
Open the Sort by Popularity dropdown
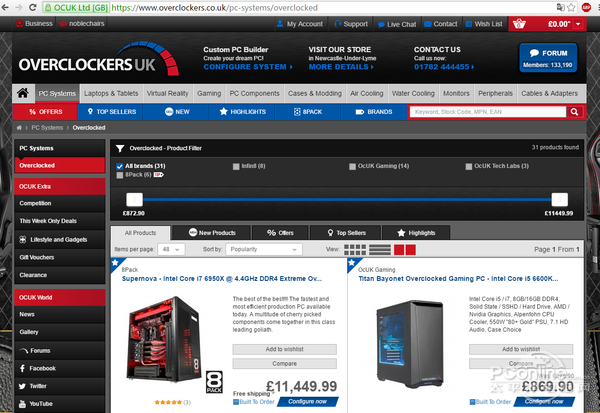click(x=264, y=249)
